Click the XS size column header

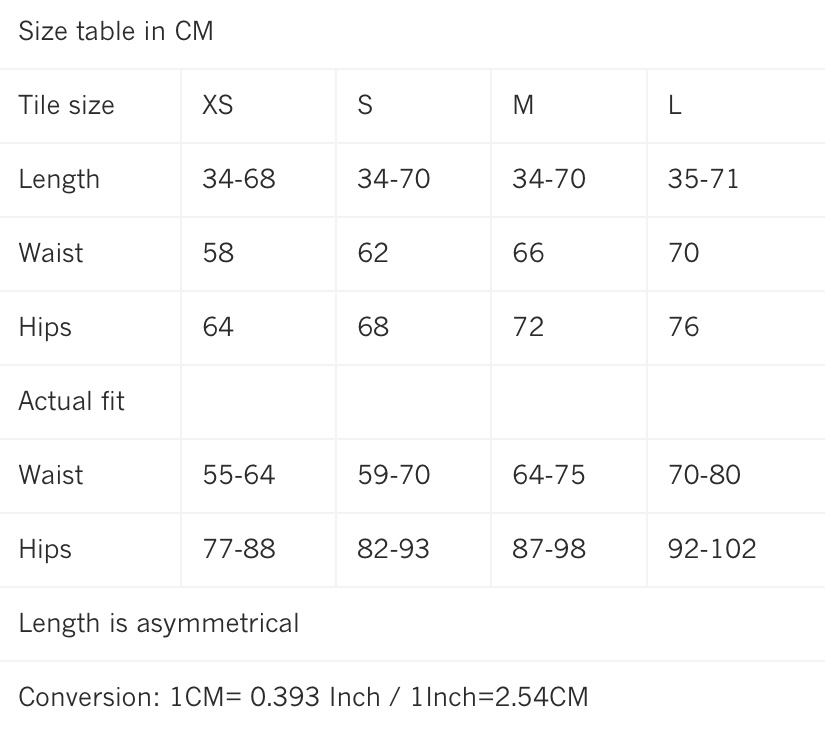pos(218,105)
